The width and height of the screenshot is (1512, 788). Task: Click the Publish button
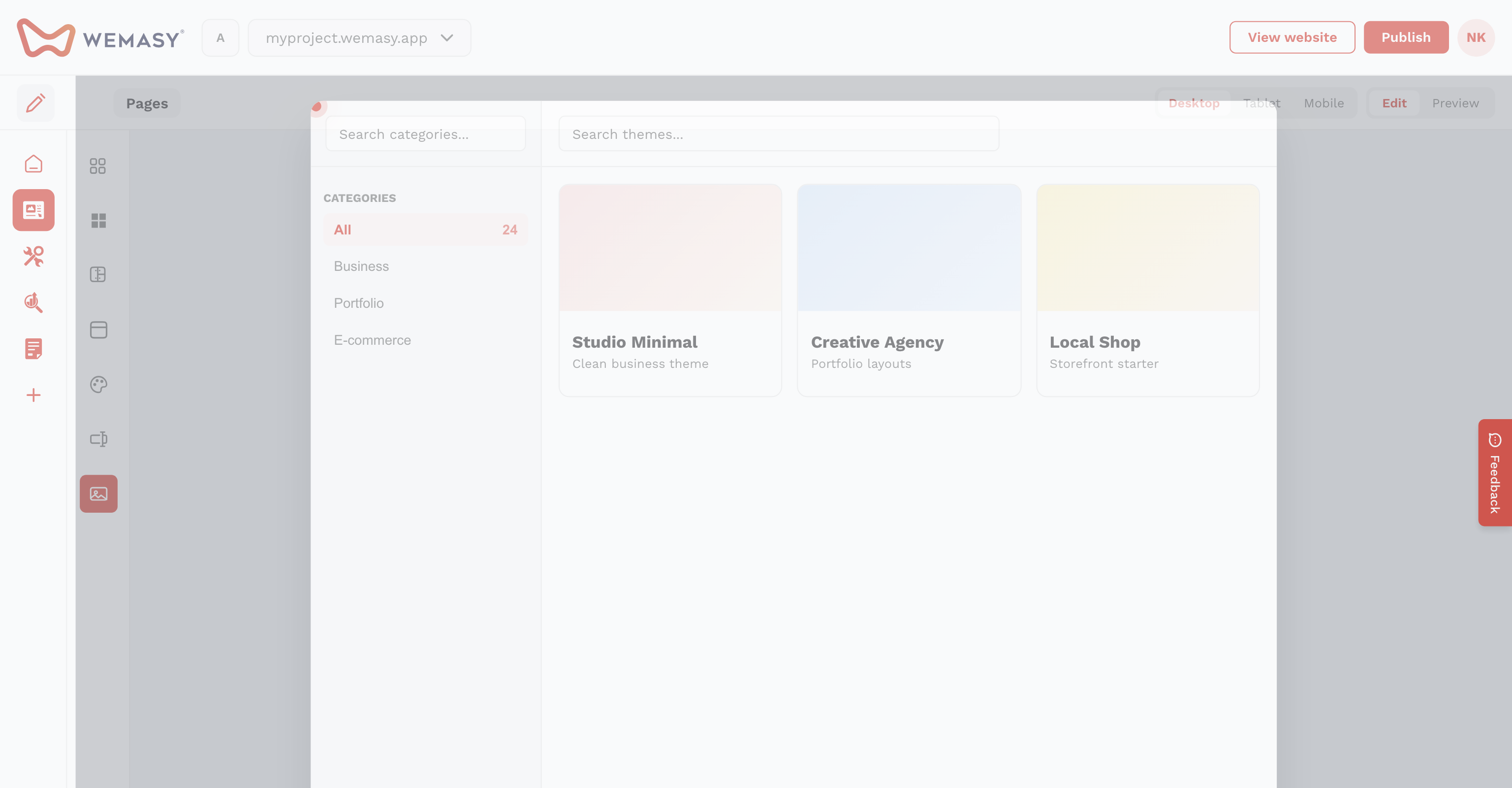click(x=1406, y=37)
